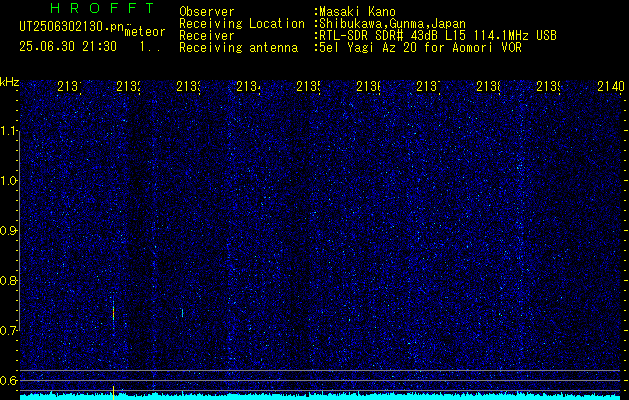Viewport: 629px width, 400px height.
Task: Click the small cyan echo near 2133
Action: pyautogui.click(x=183, y=313)
